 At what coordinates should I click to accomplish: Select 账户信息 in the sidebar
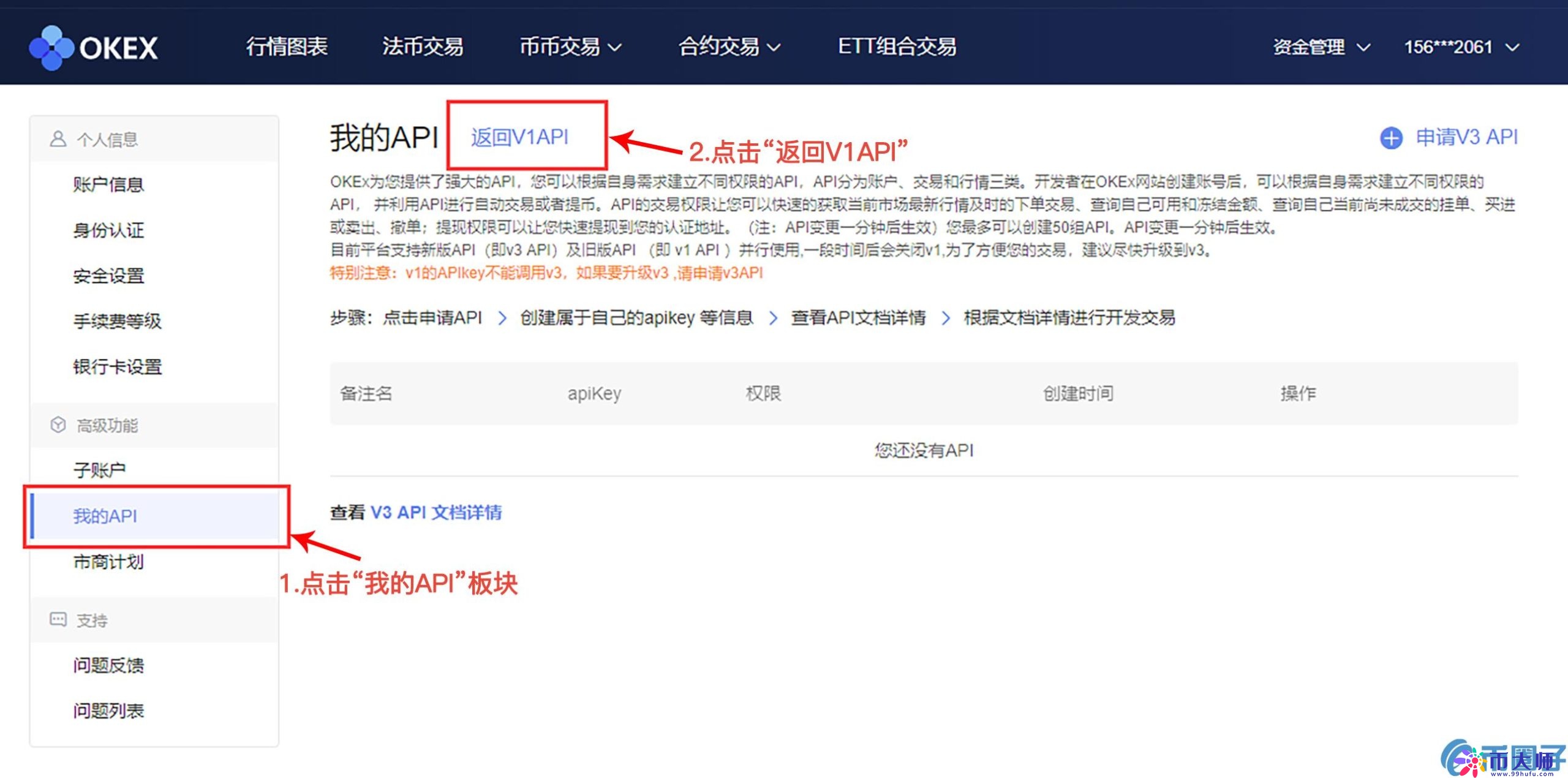[108, 184]
